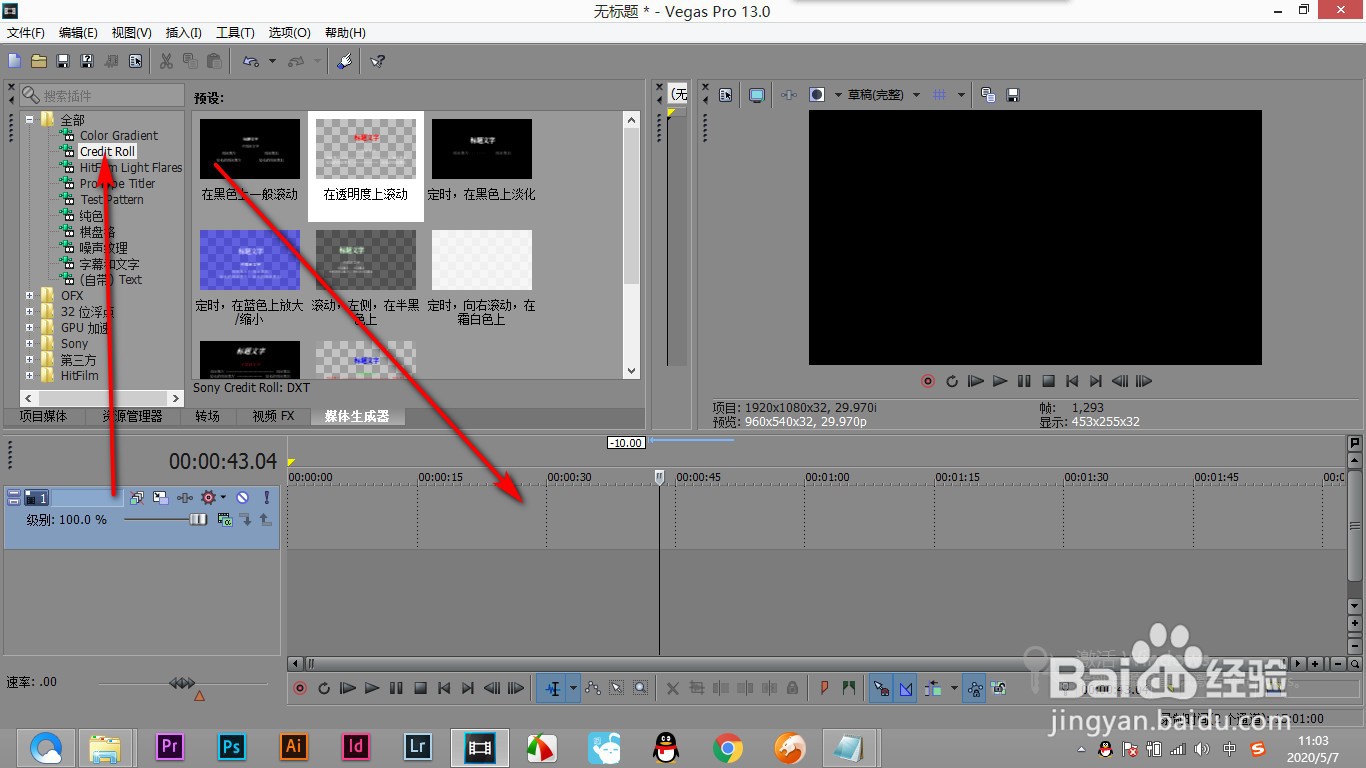Click Play in the preview window
Screen dimensions: 1366x768
tap(1000, 381)
